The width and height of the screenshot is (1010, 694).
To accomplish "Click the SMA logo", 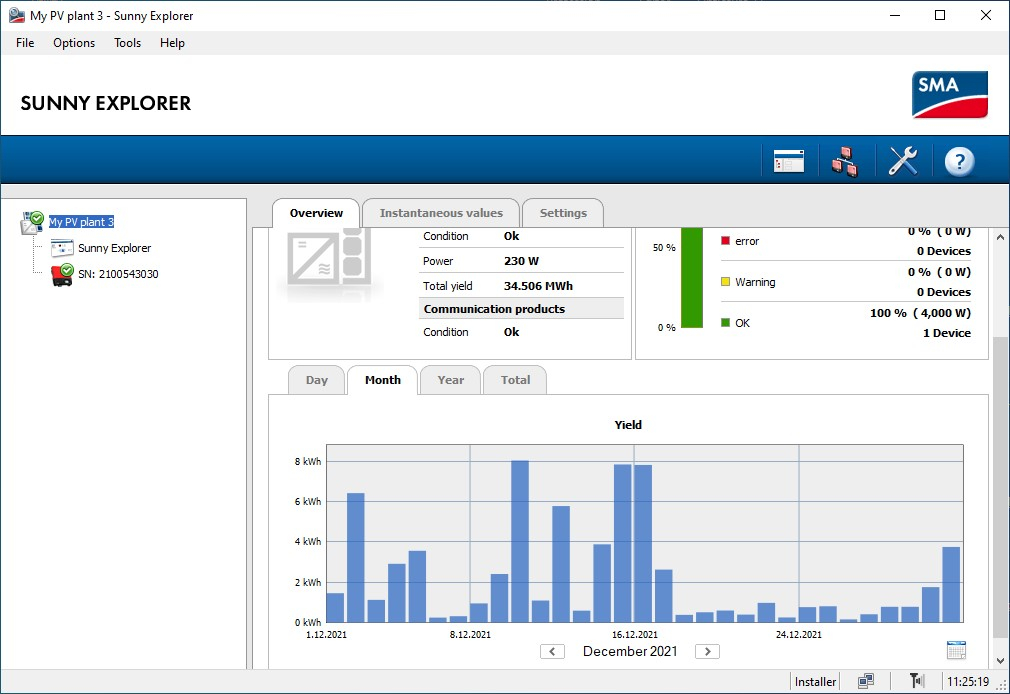I will [x=949, y=95].
